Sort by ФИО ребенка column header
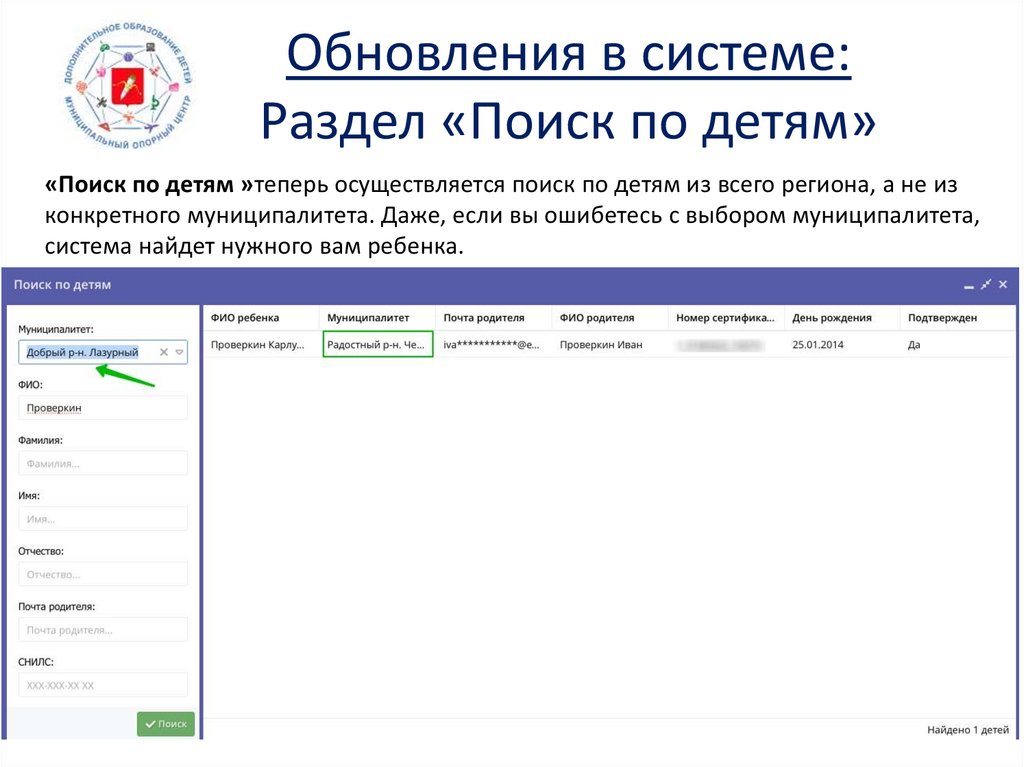This screenshot has height=767, width=1024. 261,318
